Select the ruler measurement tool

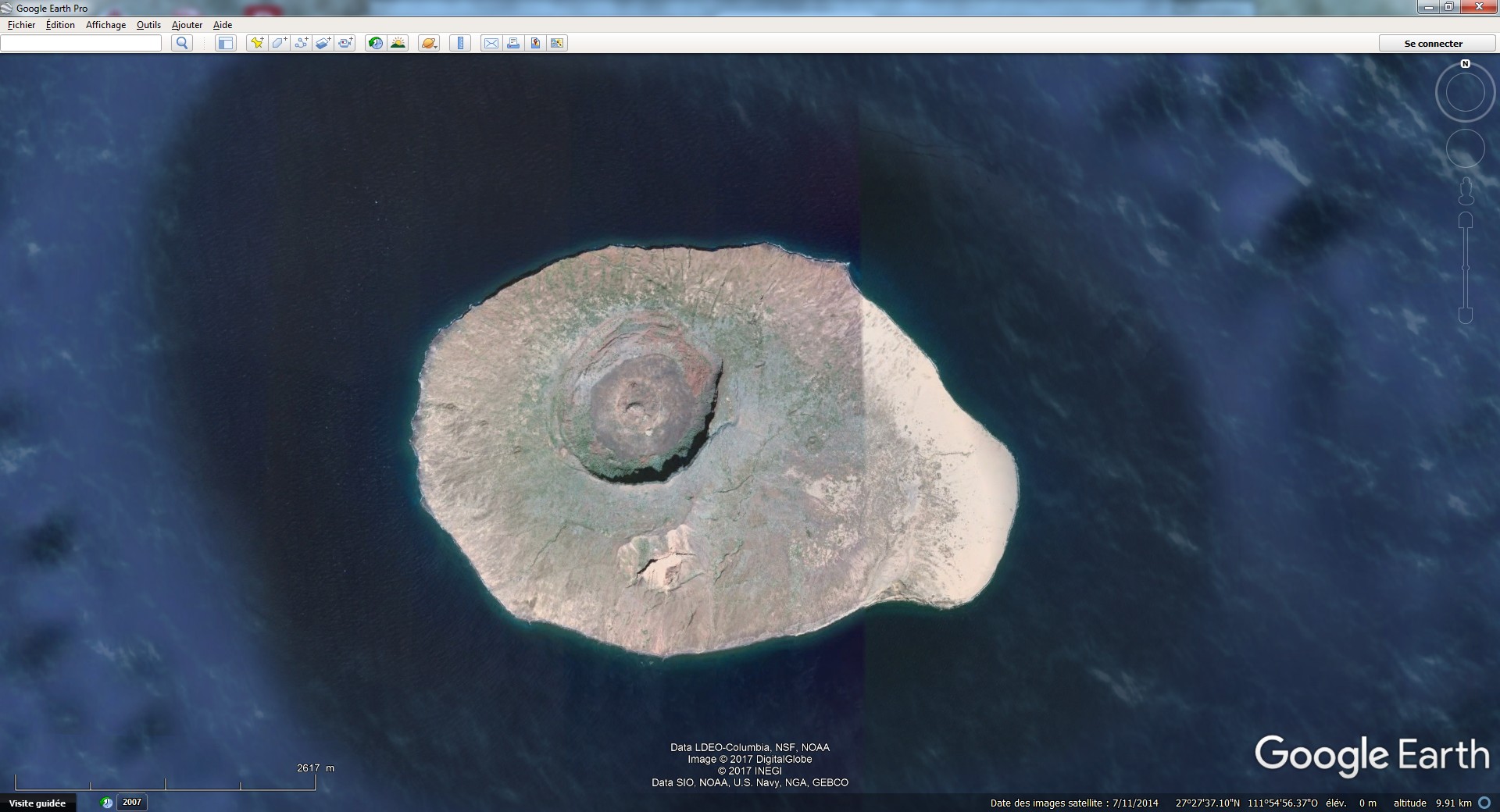pyautogui.click(x=460, y=43)
